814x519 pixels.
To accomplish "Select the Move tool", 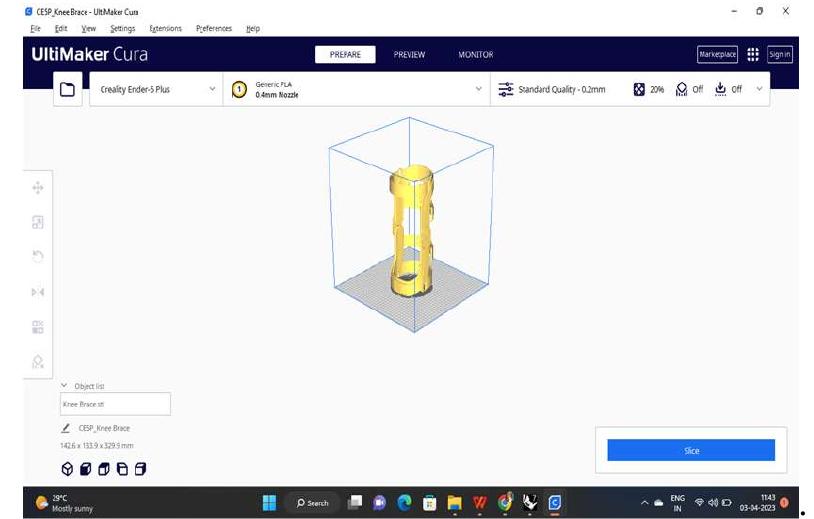I will coord(38,188).
